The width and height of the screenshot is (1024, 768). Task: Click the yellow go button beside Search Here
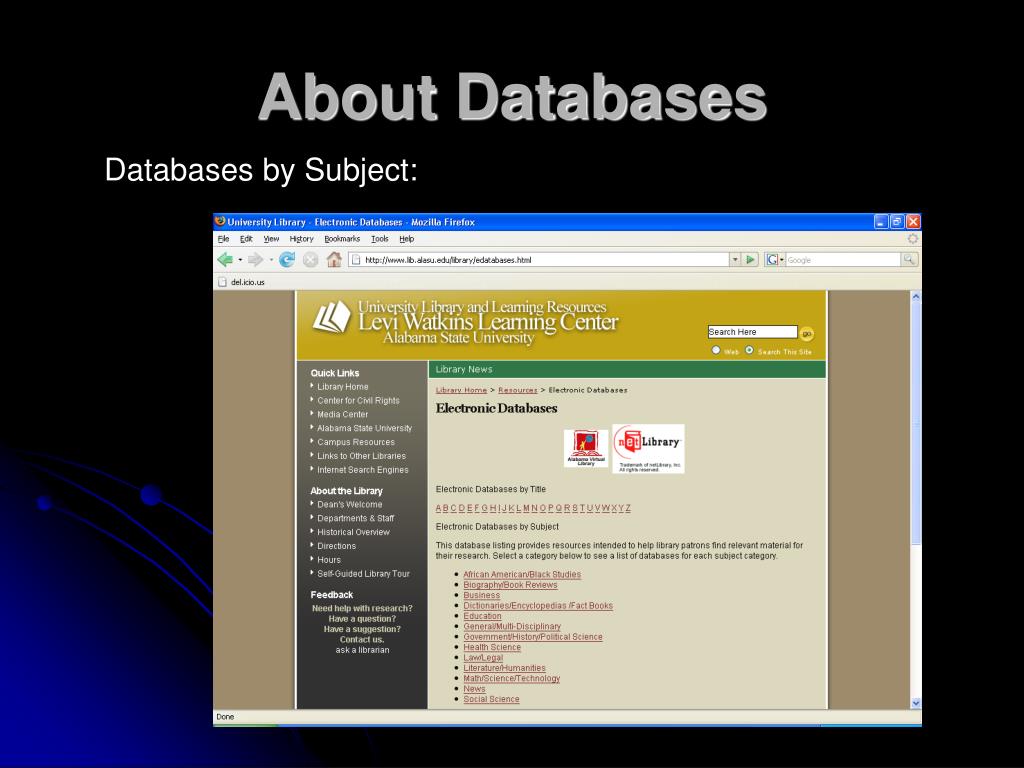point(807,334)
